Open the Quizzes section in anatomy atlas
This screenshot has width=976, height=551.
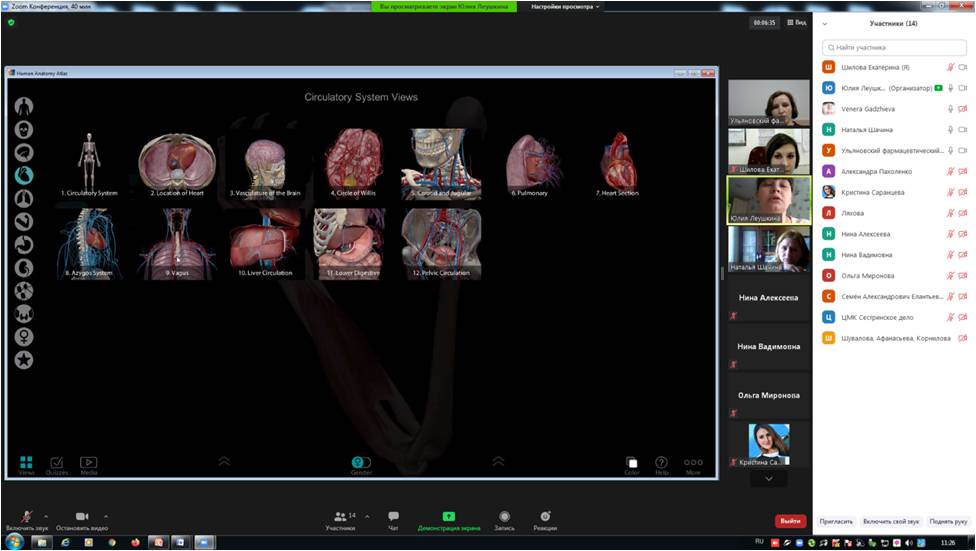(x=57, y=463)
